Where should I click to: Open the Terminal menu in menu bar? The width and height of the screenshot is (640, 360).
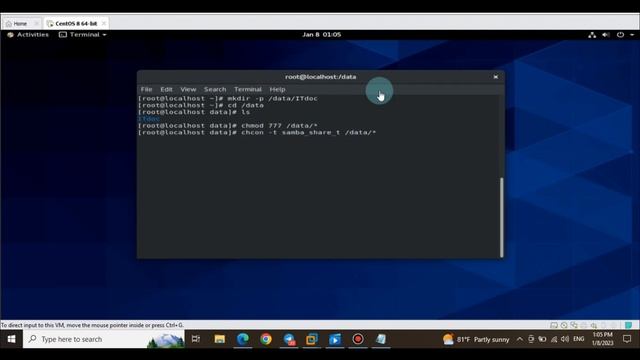click(248, 89)
